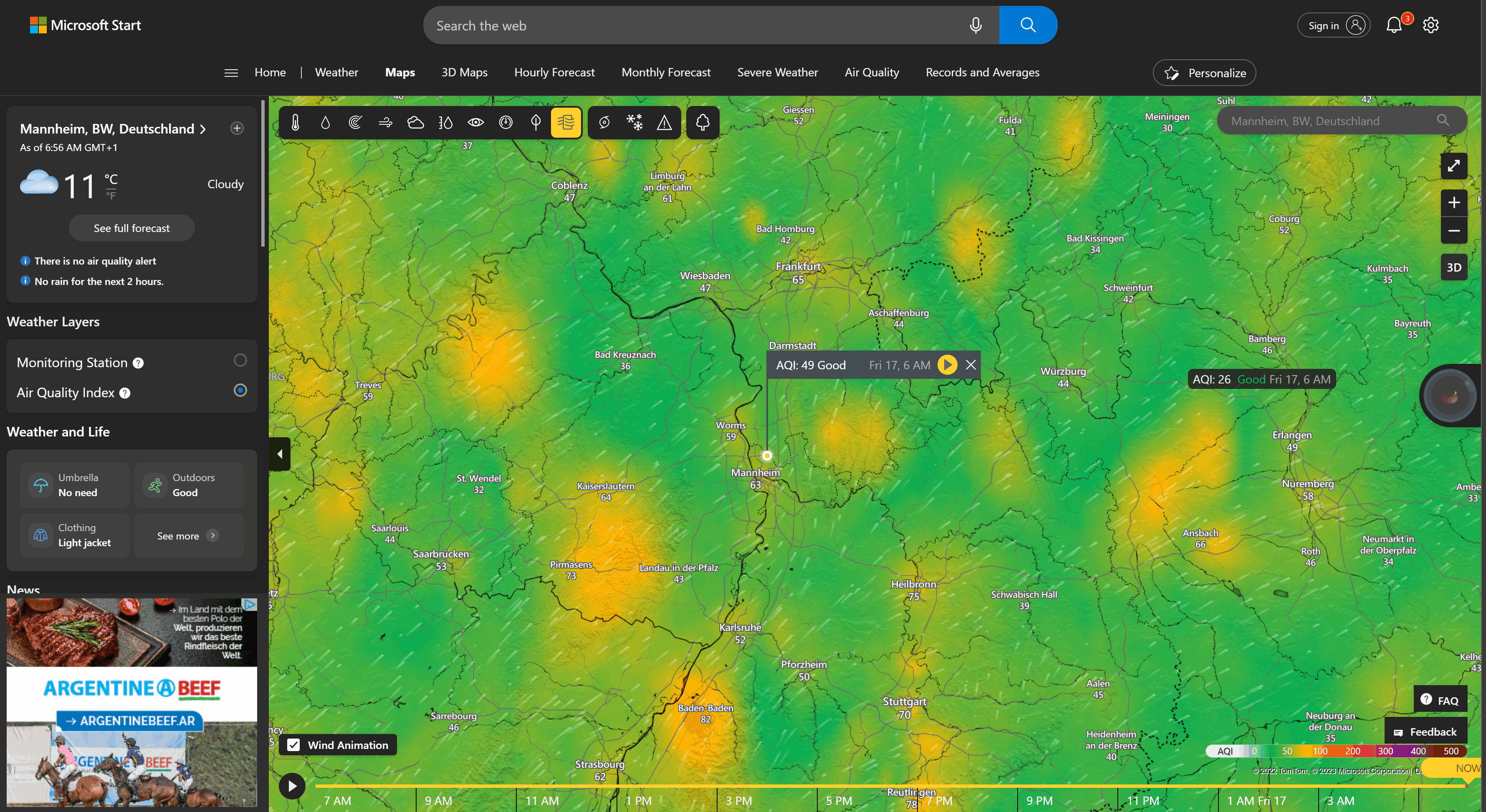Go to Severe Weather tab
1486x812 pixels.
(x=777, y=73)
